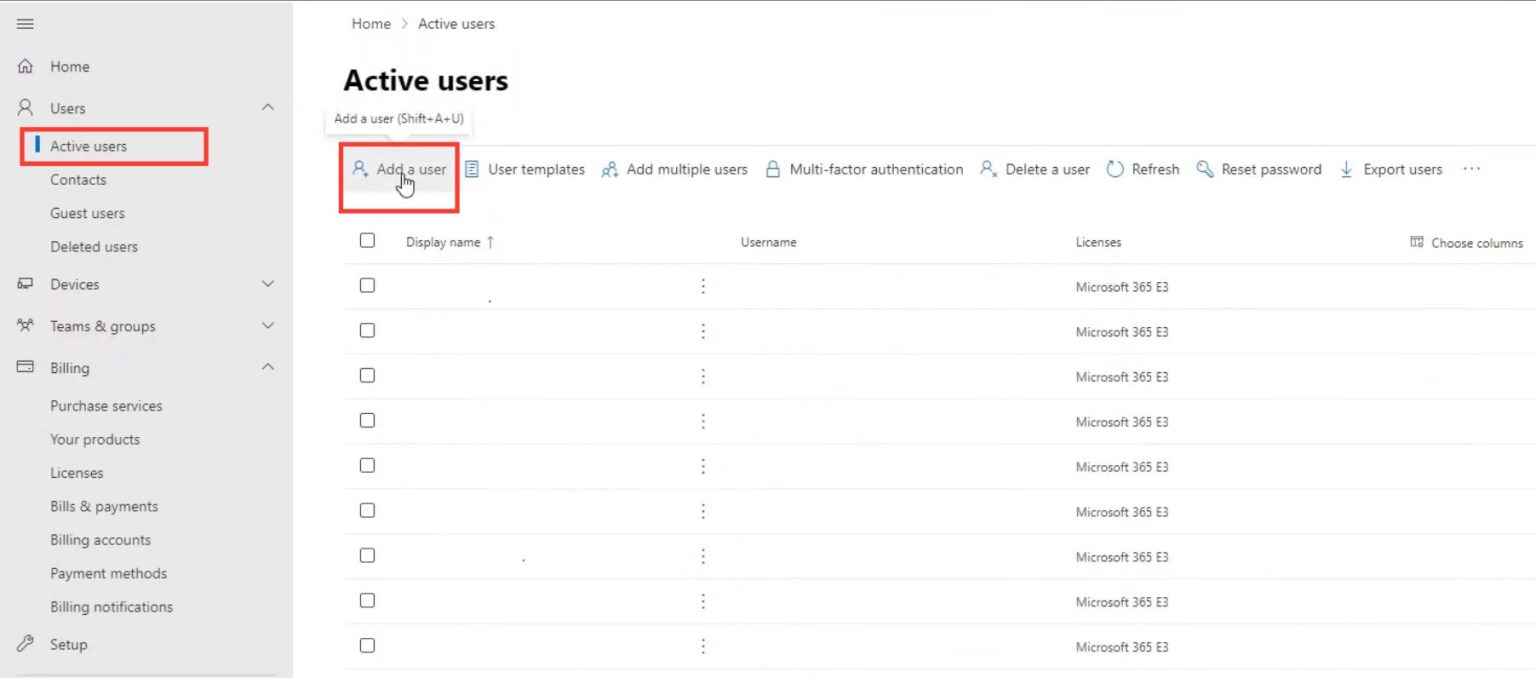Image resolution: width=1536 pixels, height=678 pixels.
Task: Click Microsoft 365 E3 in first row
Action: coord(1122,287)
